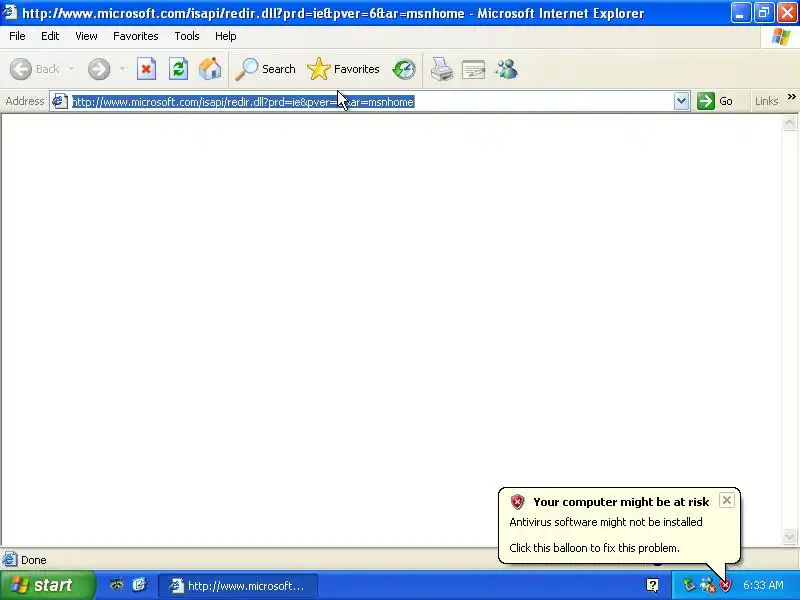Viewport: 800px width, 600px height.
Task: Click the first Quick Launch icon beside Start
Action: (116, 585)
